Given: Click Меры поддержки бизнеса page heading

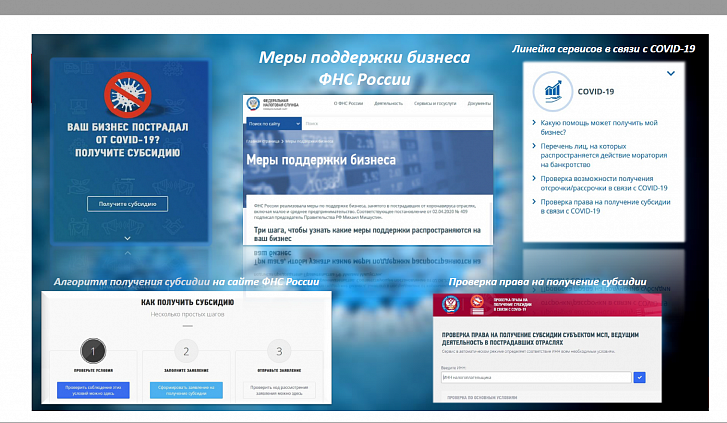Looking at the screenshot, I should pos(321,160).
